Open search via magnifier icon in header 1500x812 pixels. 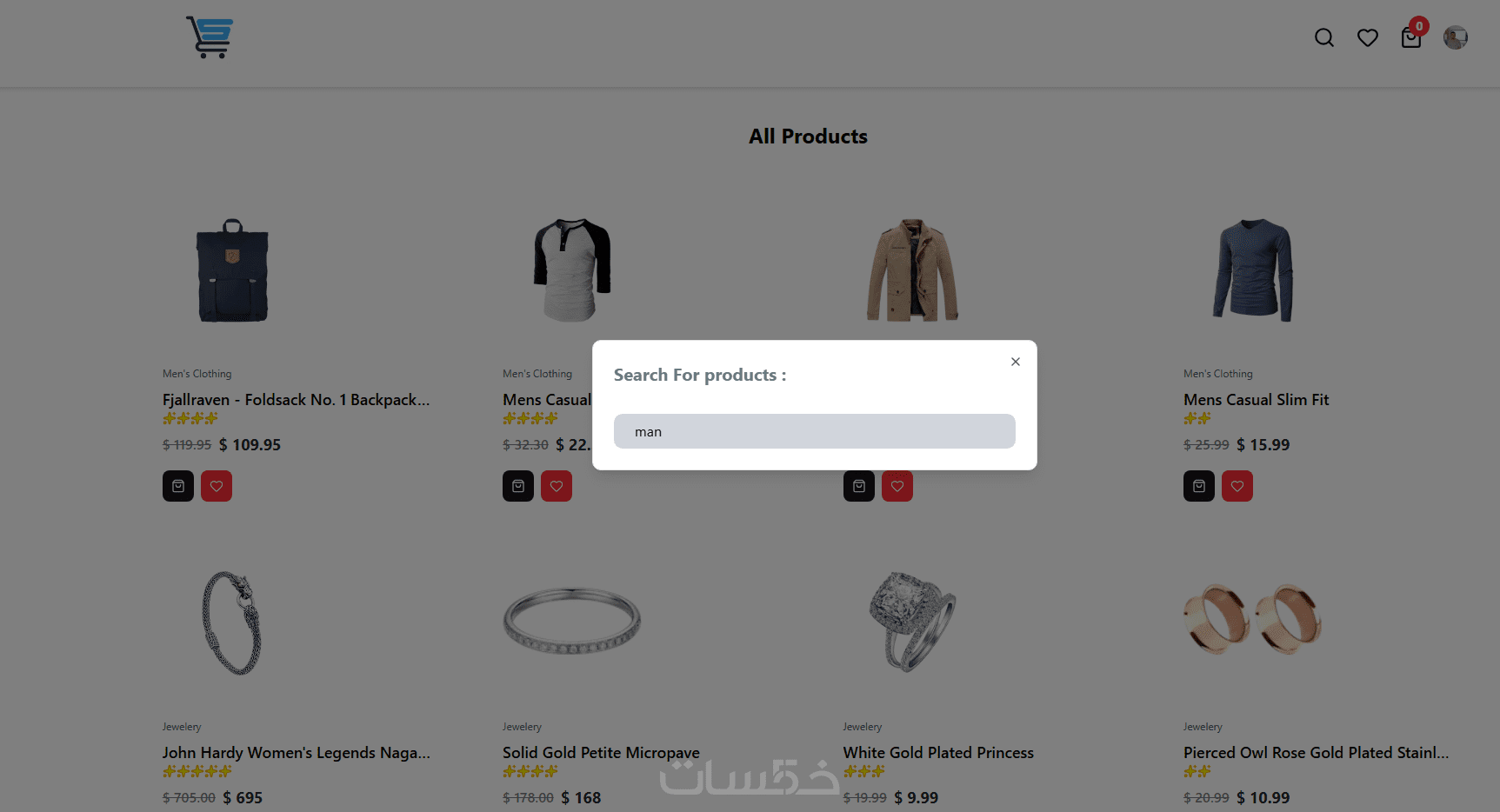1323,37
